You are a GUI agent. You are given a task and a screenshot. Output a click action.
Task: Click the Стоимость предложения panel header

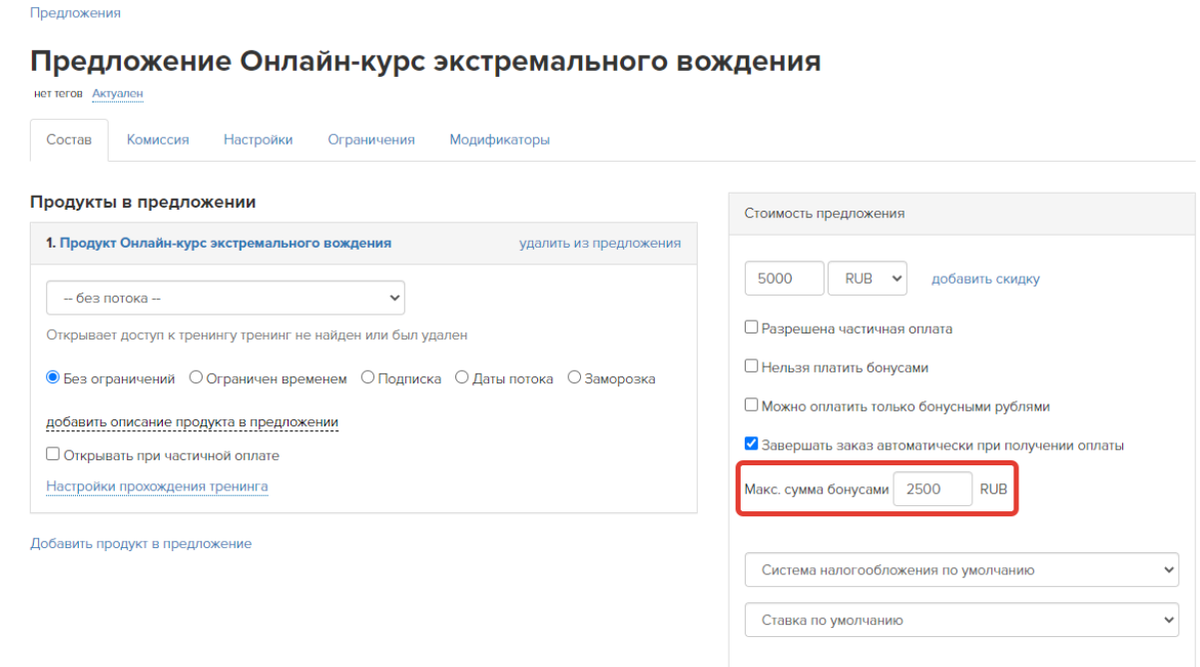[x=962, y=213]
